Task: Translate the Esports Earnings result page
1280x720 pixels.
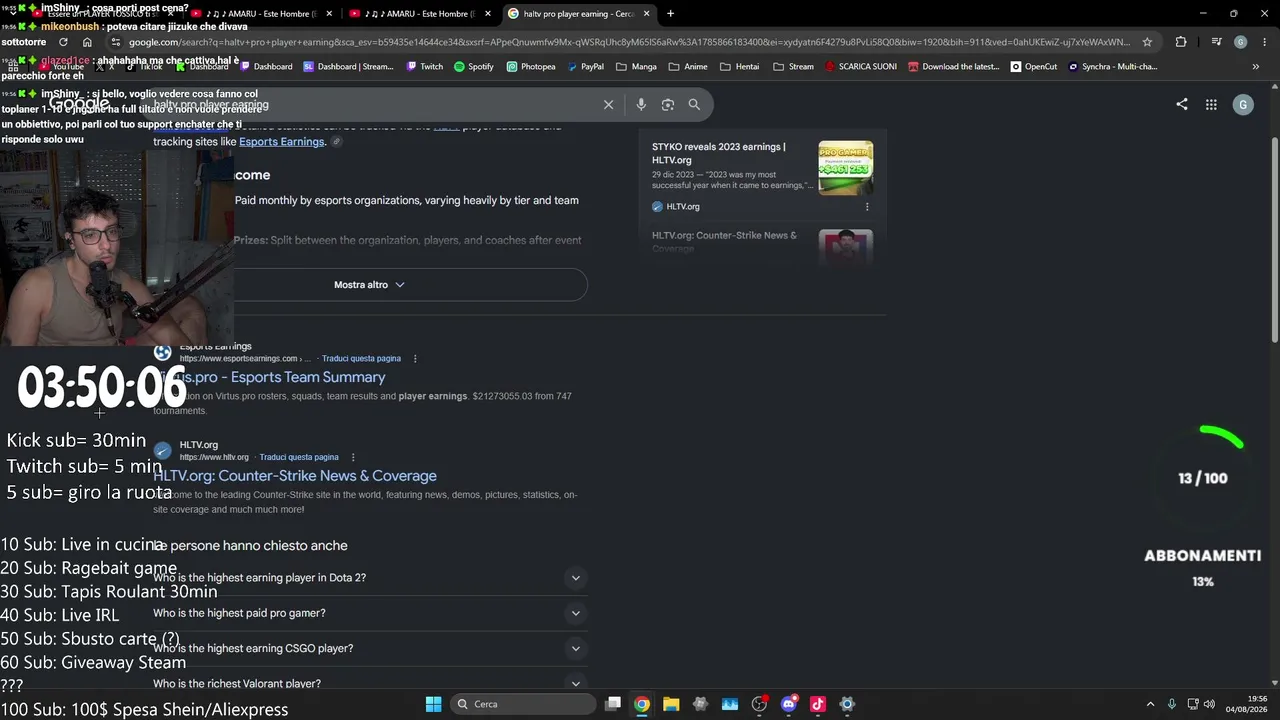Action: [360, 358]
